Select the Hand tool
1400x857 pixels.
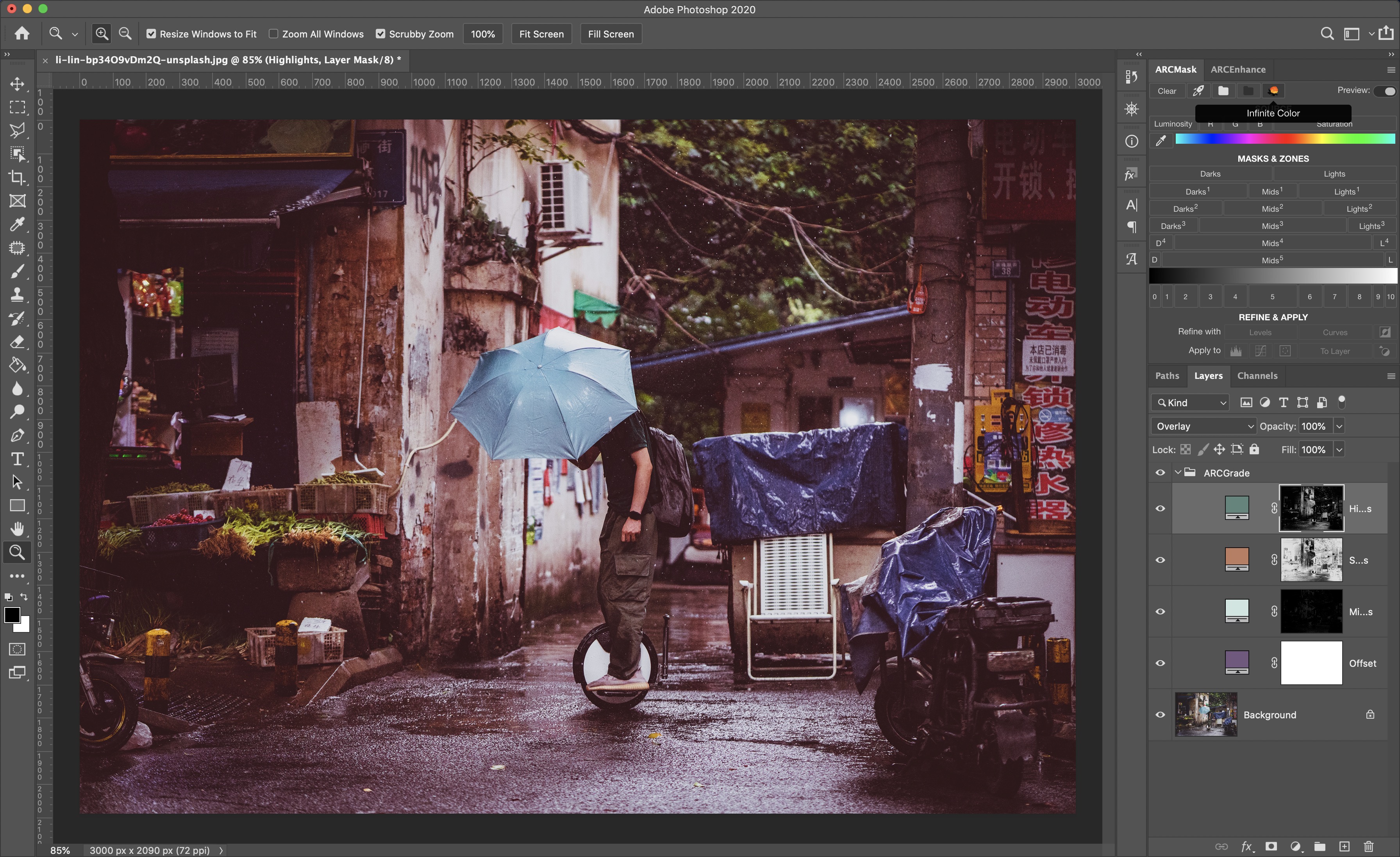tap(17, 529)
